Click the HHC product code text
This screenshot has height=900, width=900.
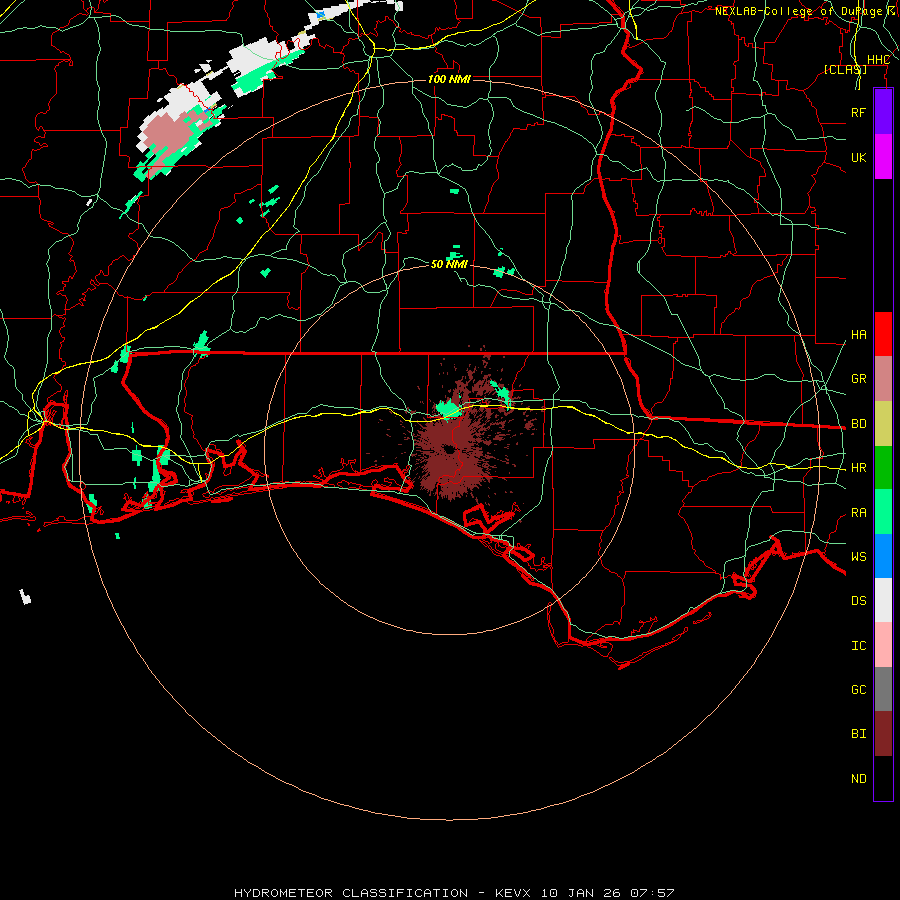tap(878, 60)
